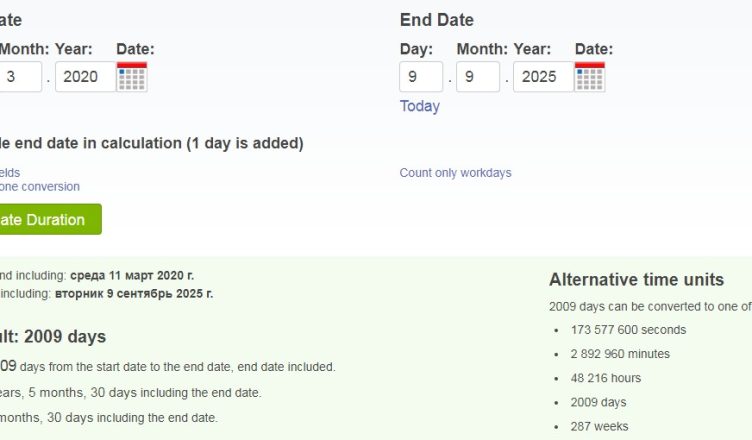Click the time fields link above zone conversion
This screenshot has width=752, height=440.
(x=10, y=173)
